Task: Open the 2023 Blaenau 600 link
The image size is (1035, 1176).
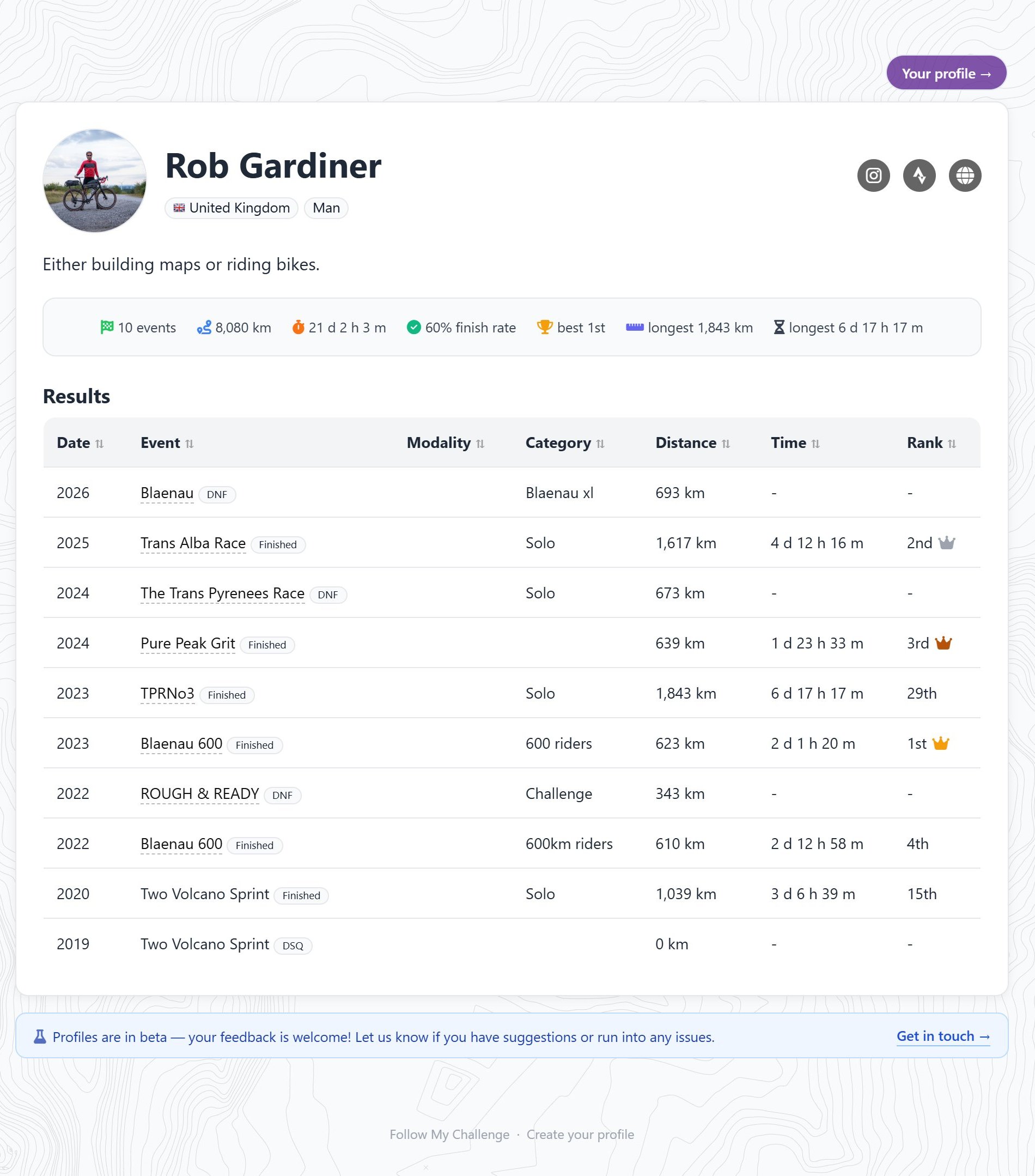Action: pyautogui.click(x=181, y=744)
